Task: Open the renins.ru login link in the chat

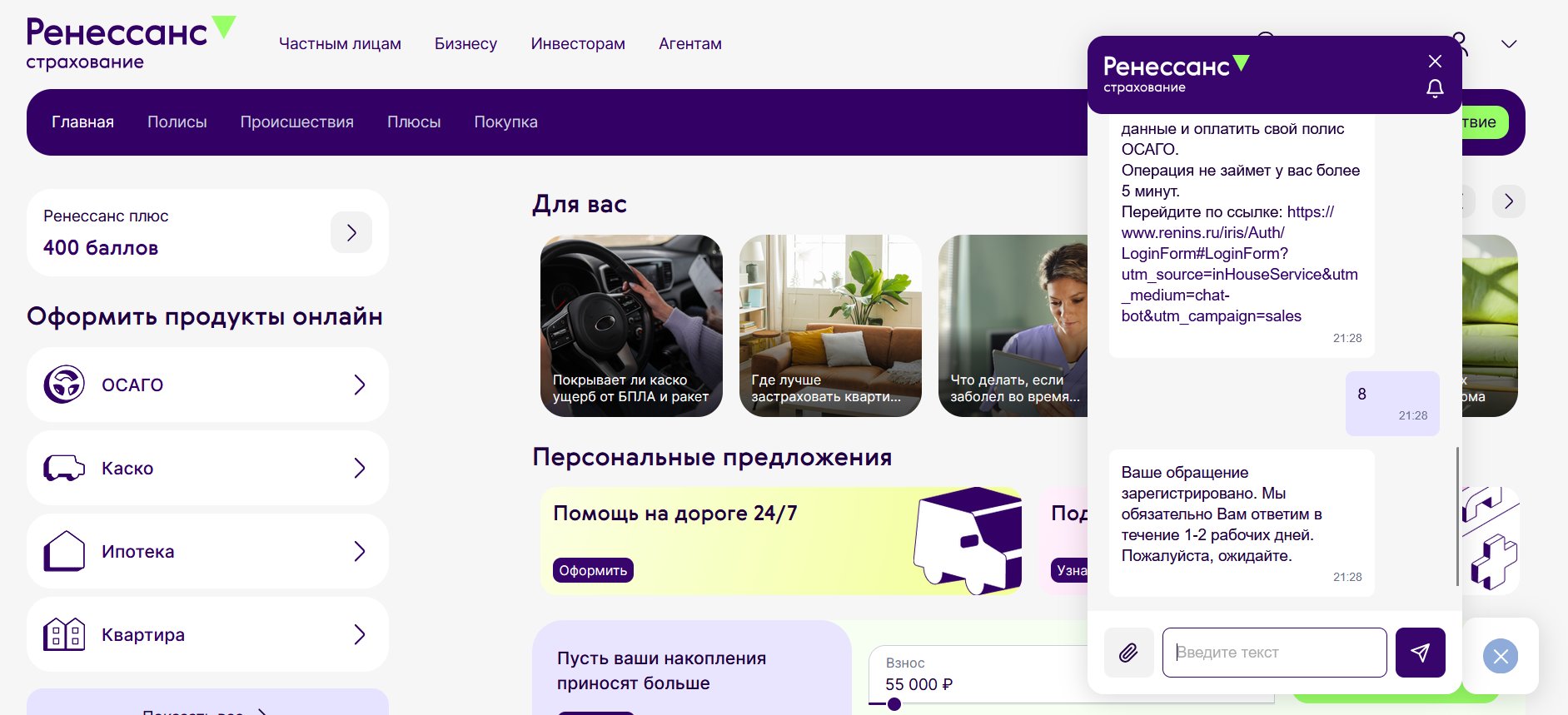Action: click(x=1239, y=264)
